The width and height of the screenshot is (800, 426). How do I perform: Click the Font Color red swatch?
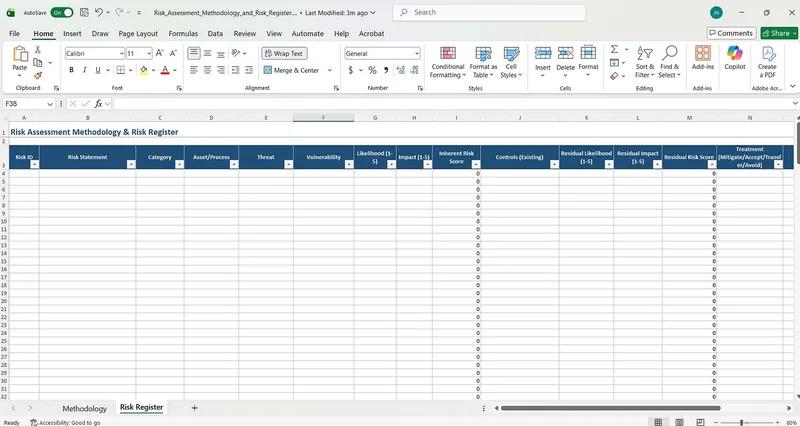[165, 70]
